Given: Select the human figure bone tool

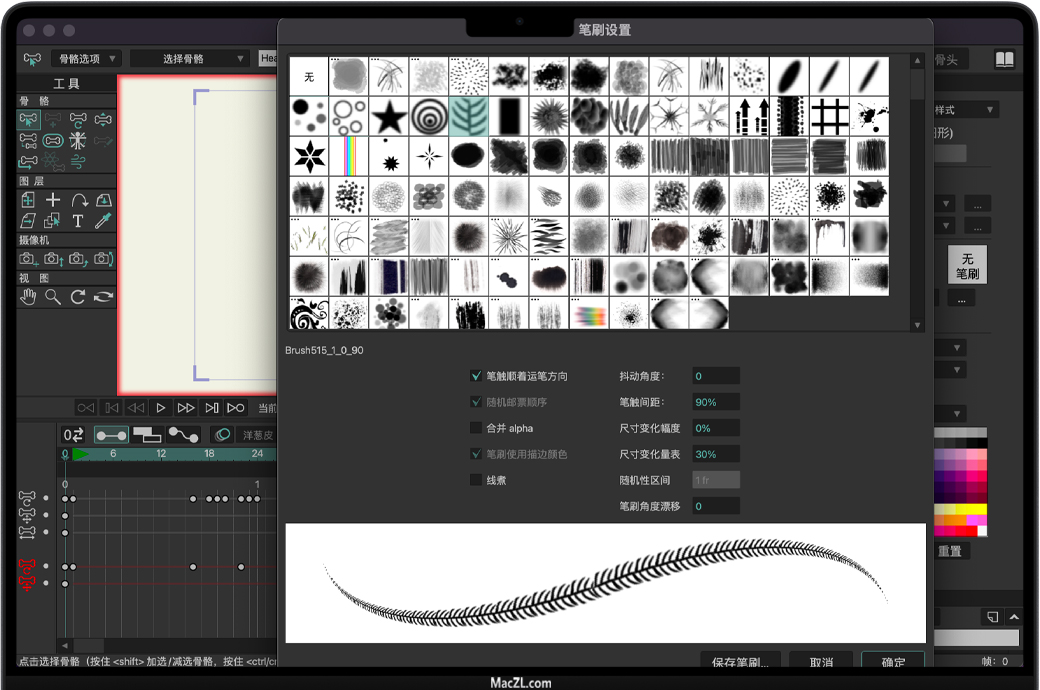Looking at the screenshot, I should [78, 139].
